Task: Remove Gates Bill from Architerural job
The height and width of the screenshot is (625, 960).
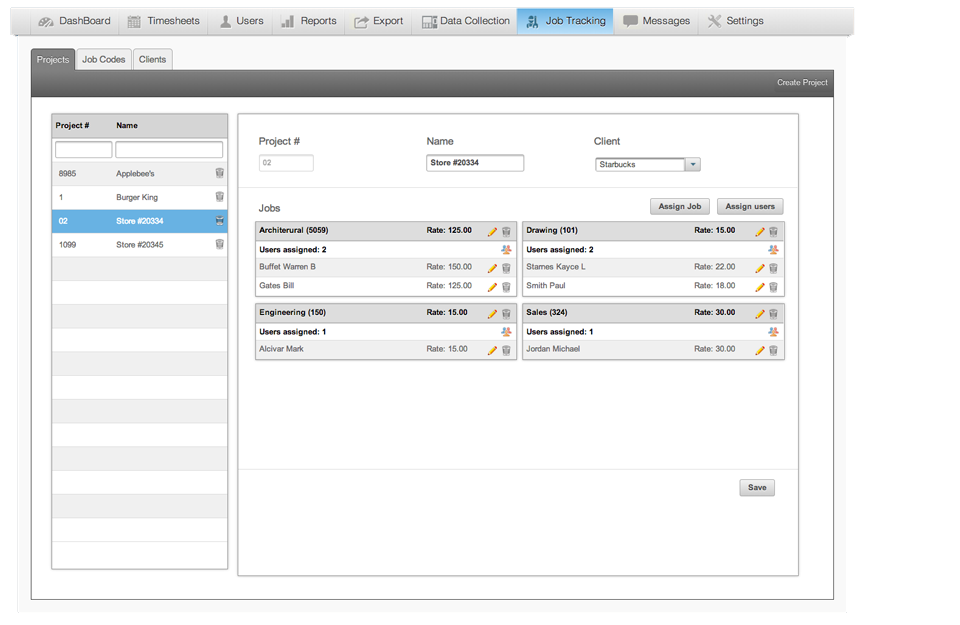Action: [506, 286]
